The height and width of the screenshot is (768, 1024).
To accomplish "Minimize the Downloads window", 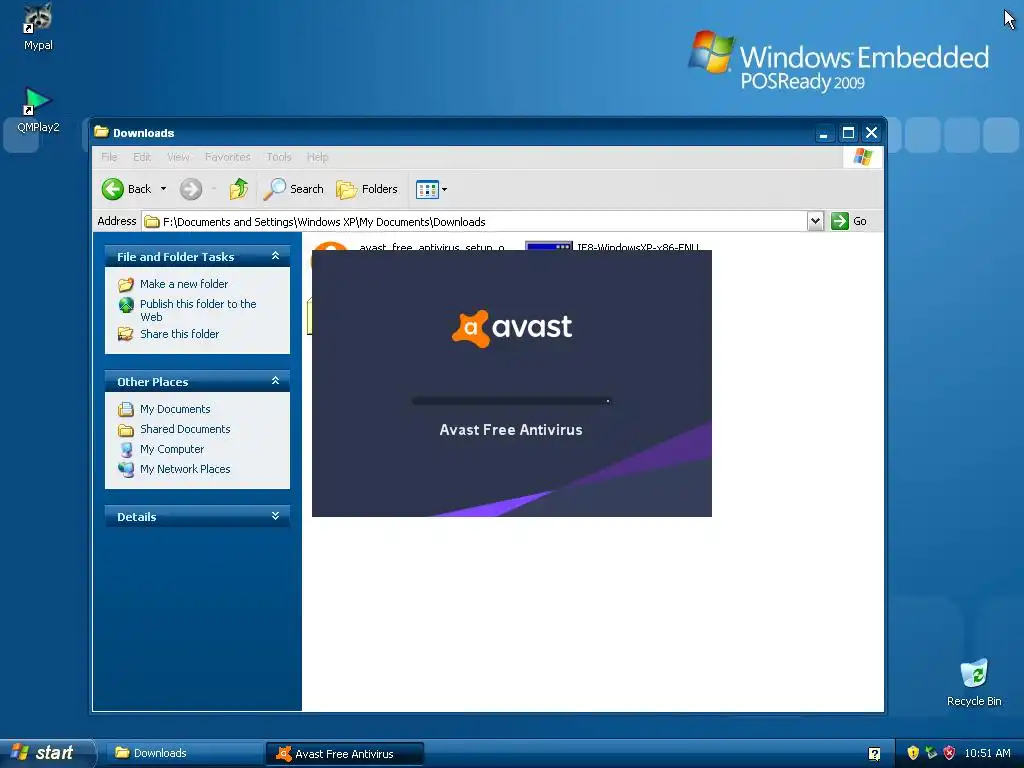I will (824, 133).
